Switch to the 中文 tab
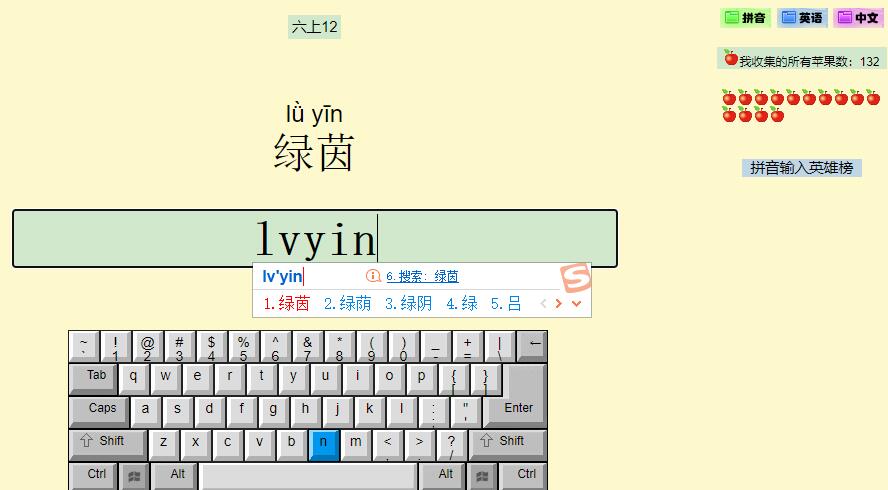Screen dimensions: 888x490 click(859, 18)
